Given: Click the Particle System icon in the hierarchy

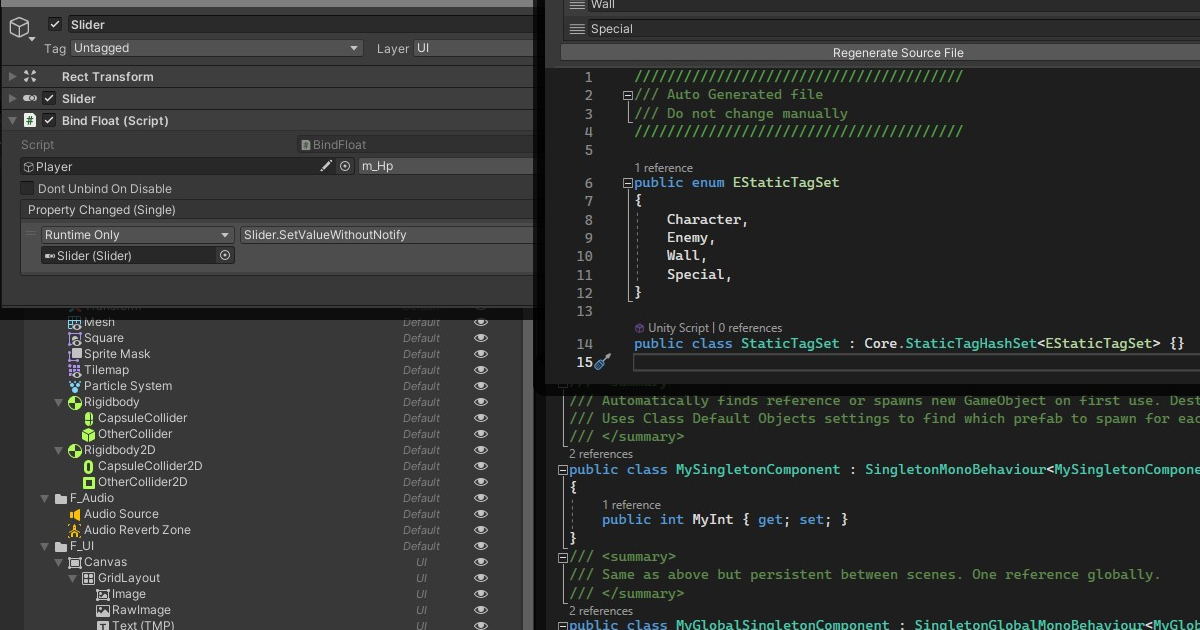Looking at the screenshot, I should click(x=74, y=386).
